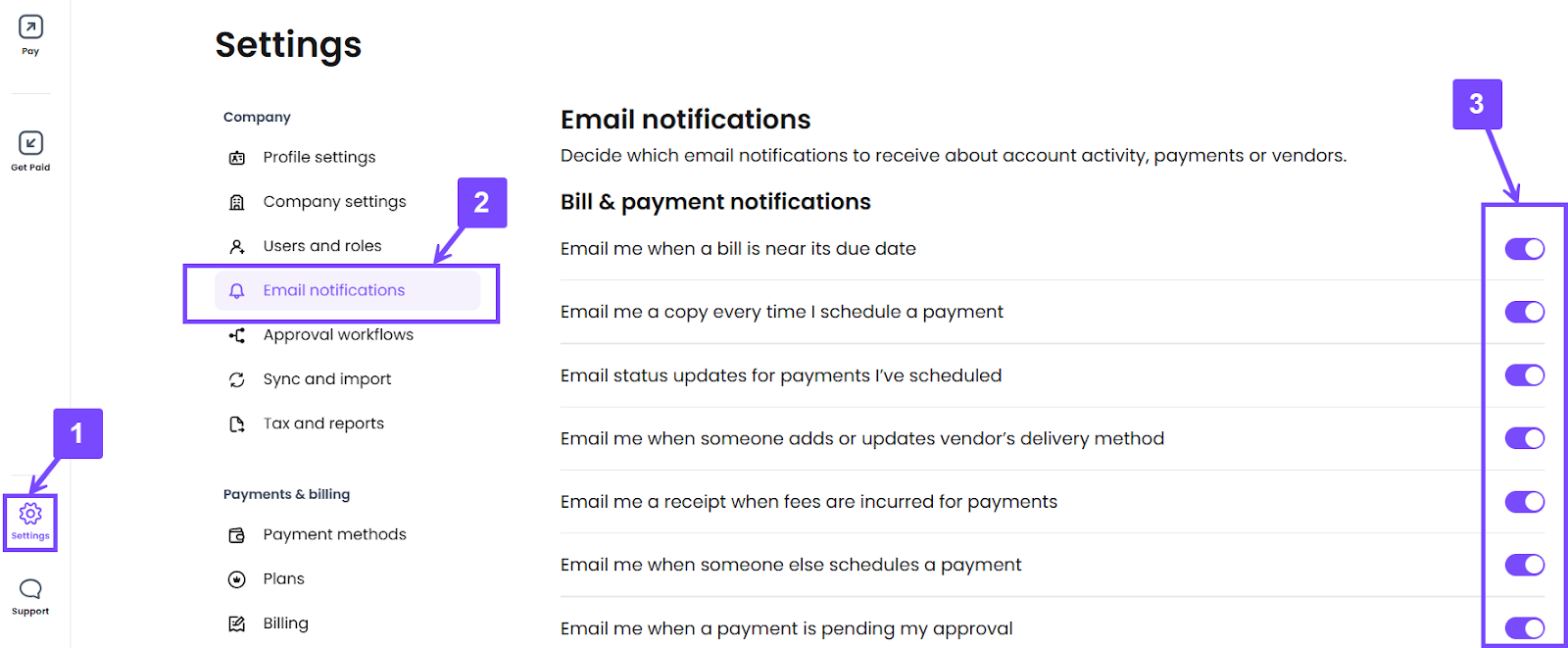The width and height of the screenshot is (1568, 648).
Task: Click the building icon next to Company settings
Action: [x=236, y=201]
